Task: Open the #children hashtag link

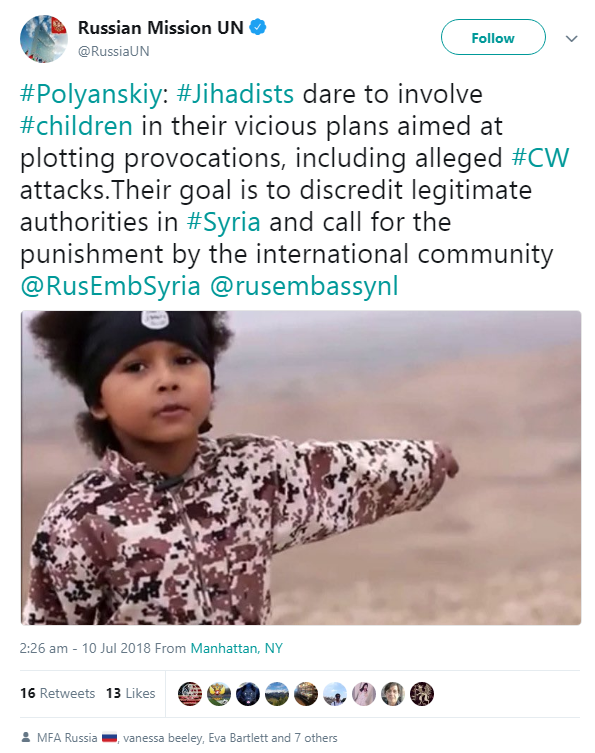Action: pyautogui.click(x=76, y=126)
